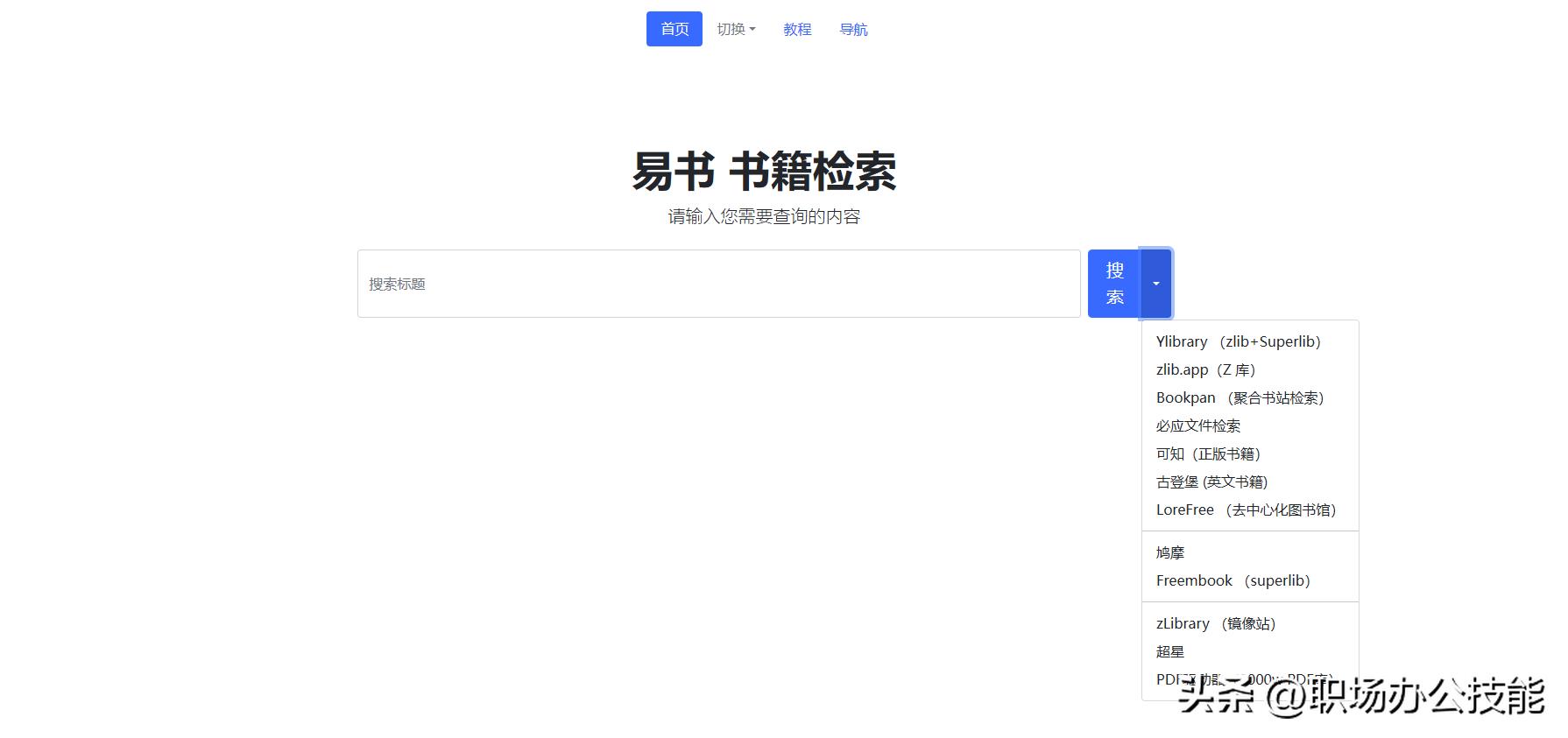Choose Freembook (superlib) option
This screenshot has height=738, width=1568.
(1233, 580)
